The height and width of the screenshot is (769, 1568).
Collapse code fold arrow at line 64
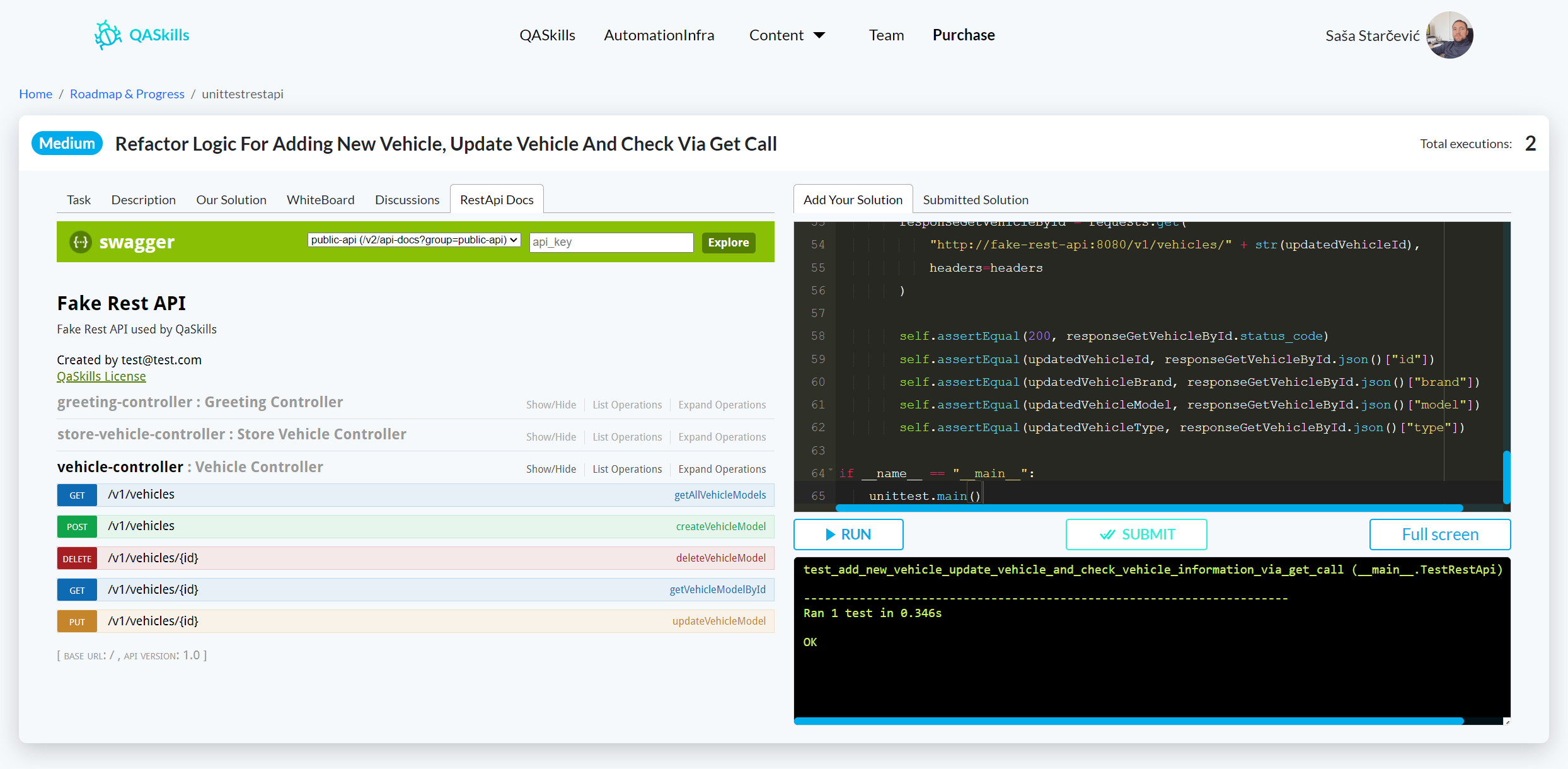(831, 470)
